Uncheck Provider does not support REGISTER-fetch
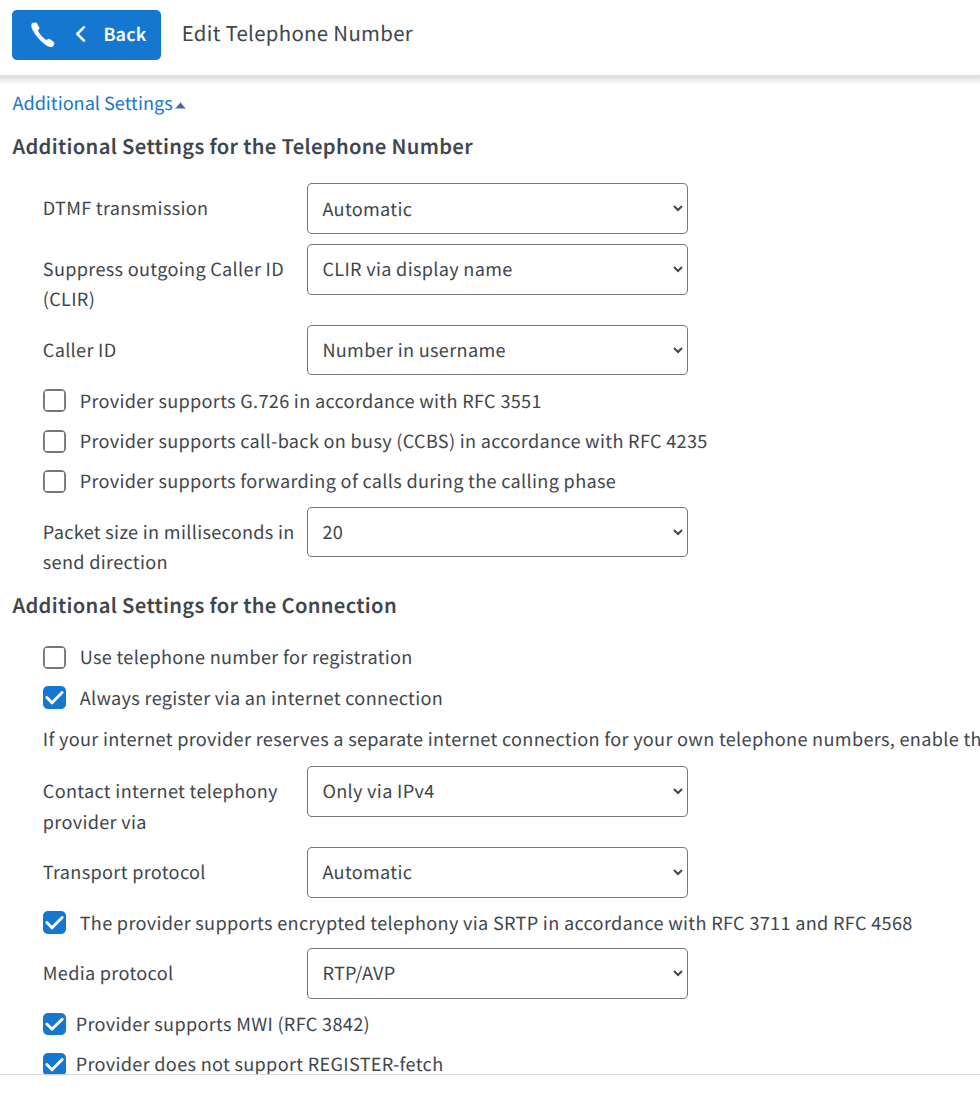980x1094 pixels. [54, 1064]
